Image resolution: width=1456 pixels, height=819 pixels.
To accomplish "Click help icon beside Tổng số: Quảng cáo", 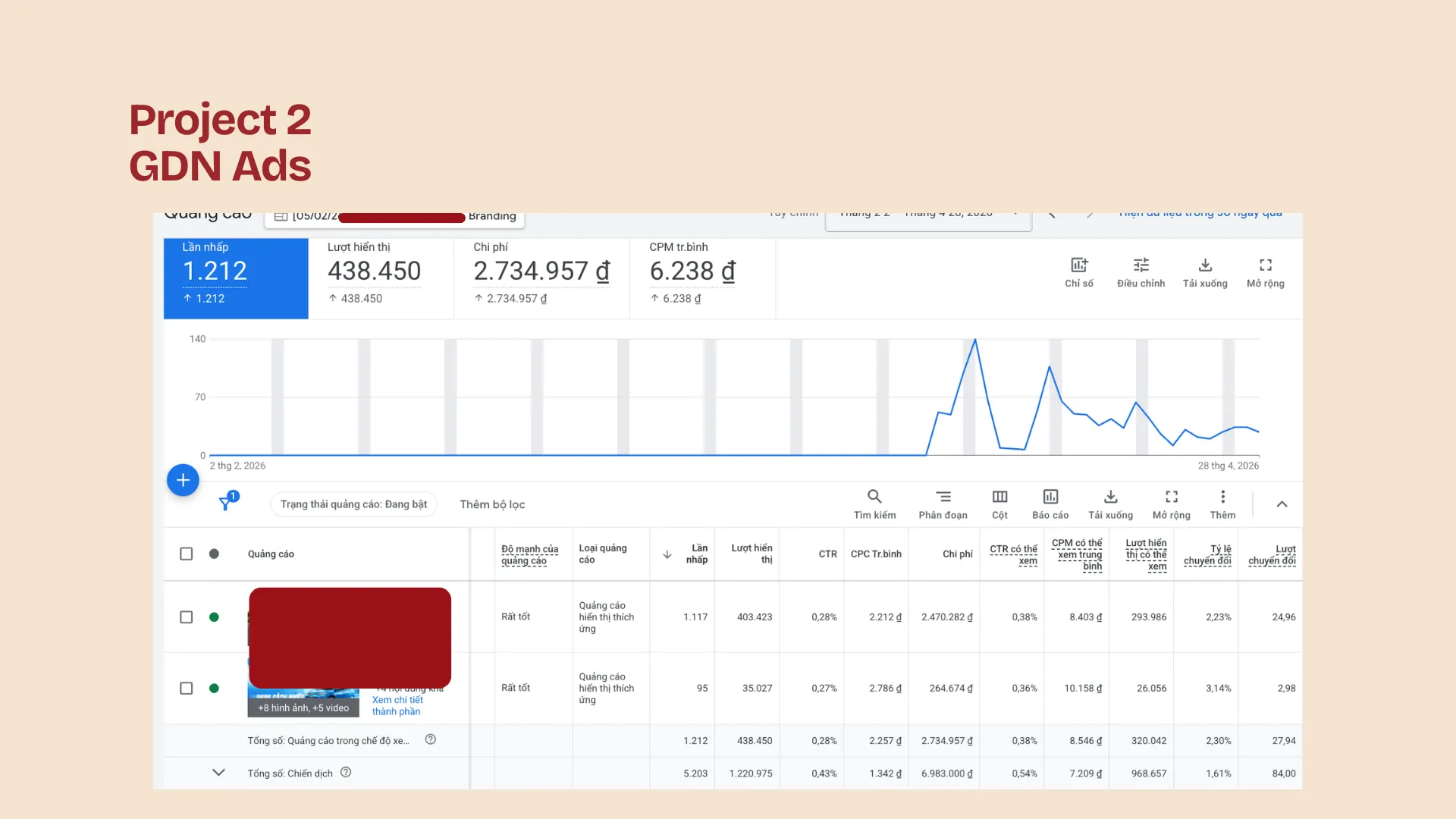I will [430, 739].
